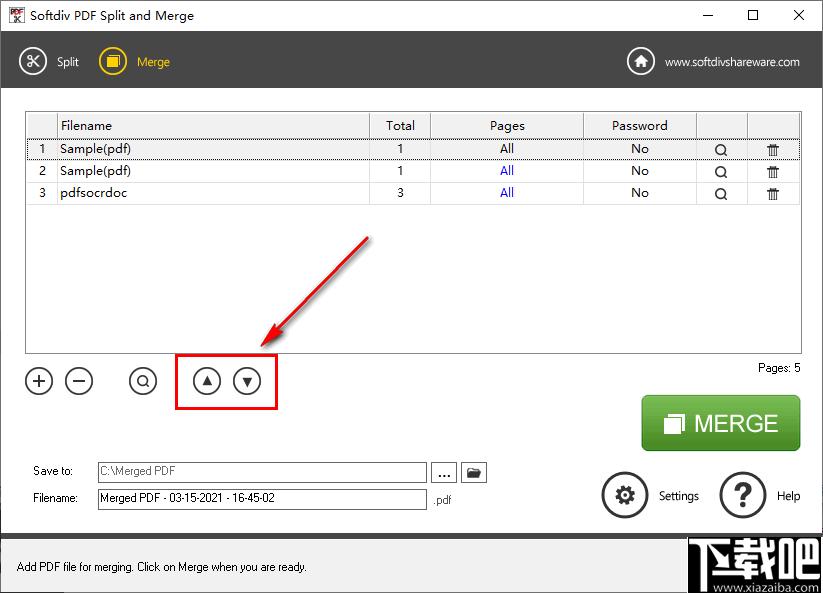Visit www.softdivshareware.com link
823x593 pixels.
pyautogui.click(x=732, y=62)
